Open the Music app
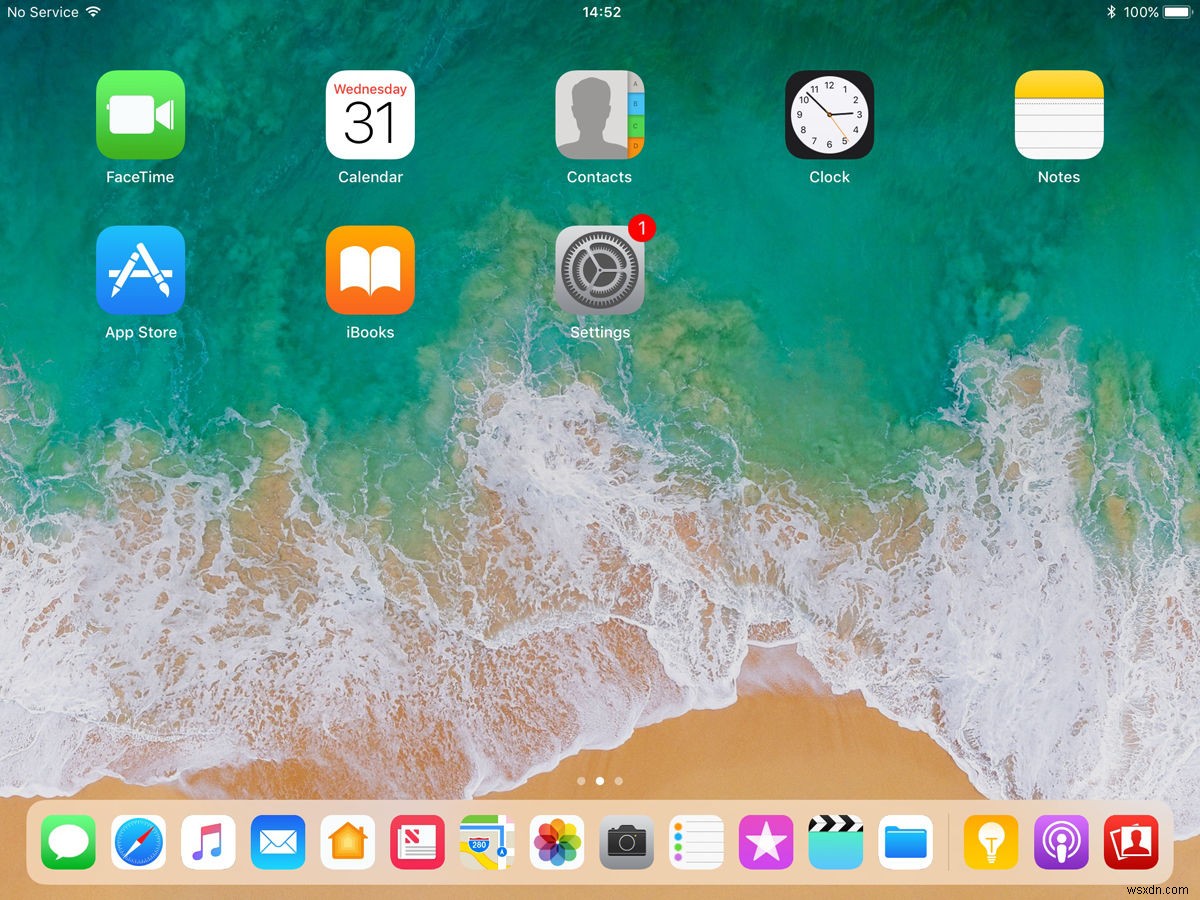 coord(208,842)
